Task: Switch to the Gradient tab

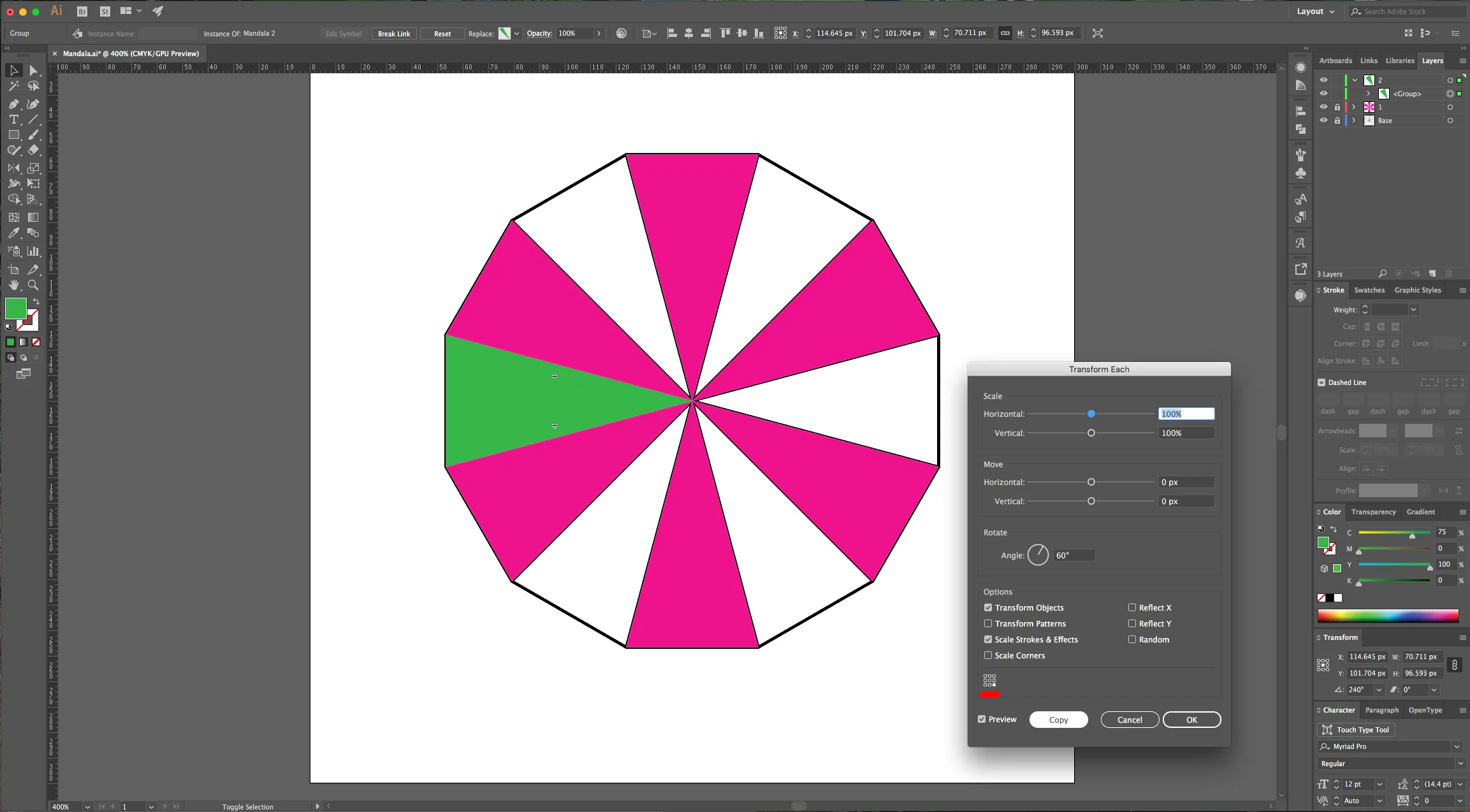Action: point(1421,512)
